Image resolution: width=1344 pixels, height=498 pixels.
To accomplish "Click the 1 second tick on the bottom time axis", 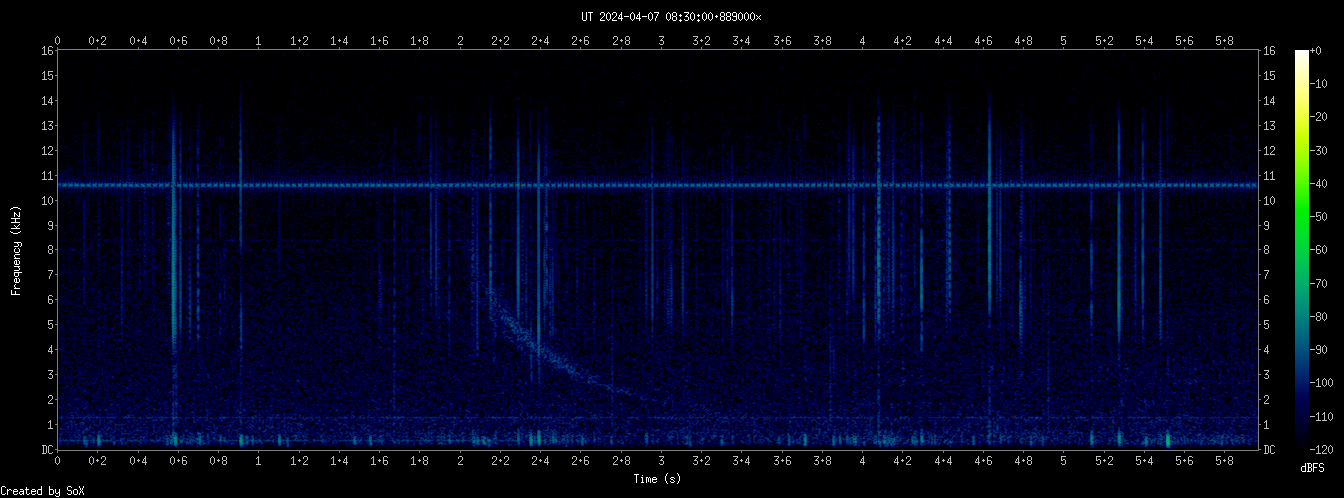I will point(259,462).
